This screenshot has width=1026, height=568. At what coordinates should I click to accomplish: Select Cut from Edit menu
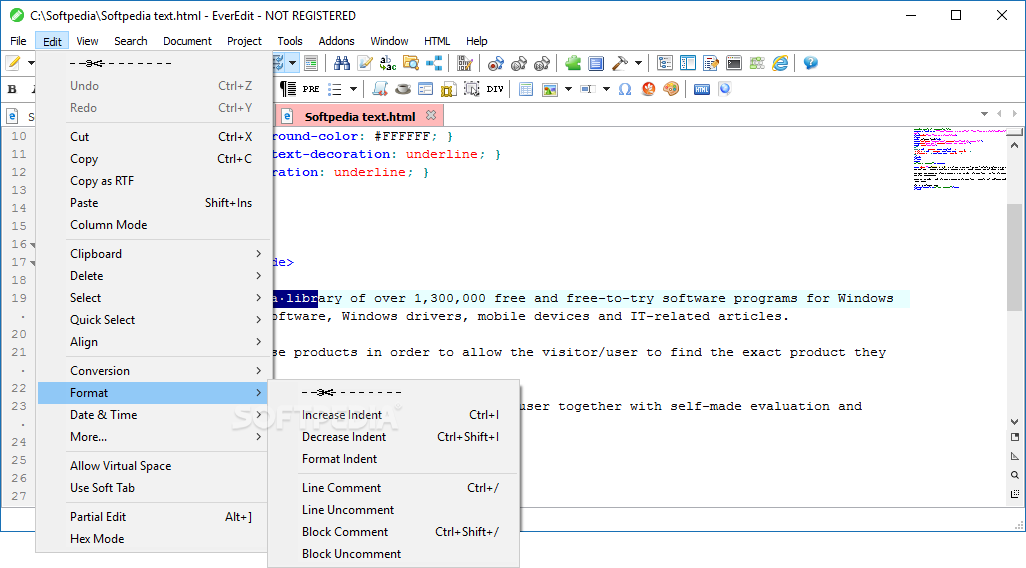(154, 136)
